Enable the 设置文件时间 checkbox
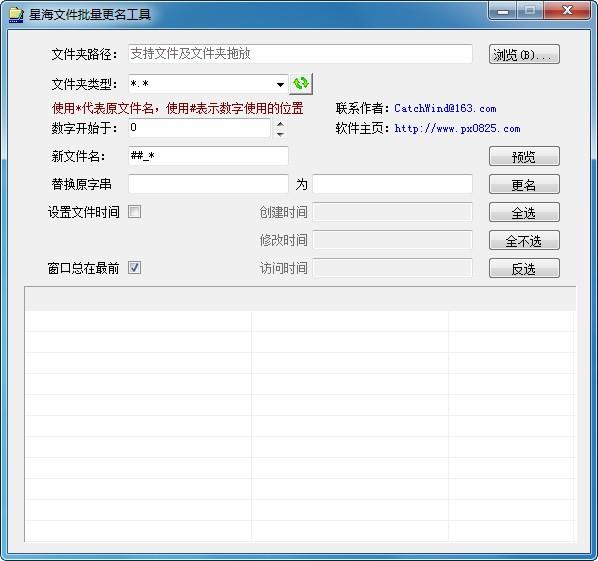The image size is (598, 561). [134, 212]
